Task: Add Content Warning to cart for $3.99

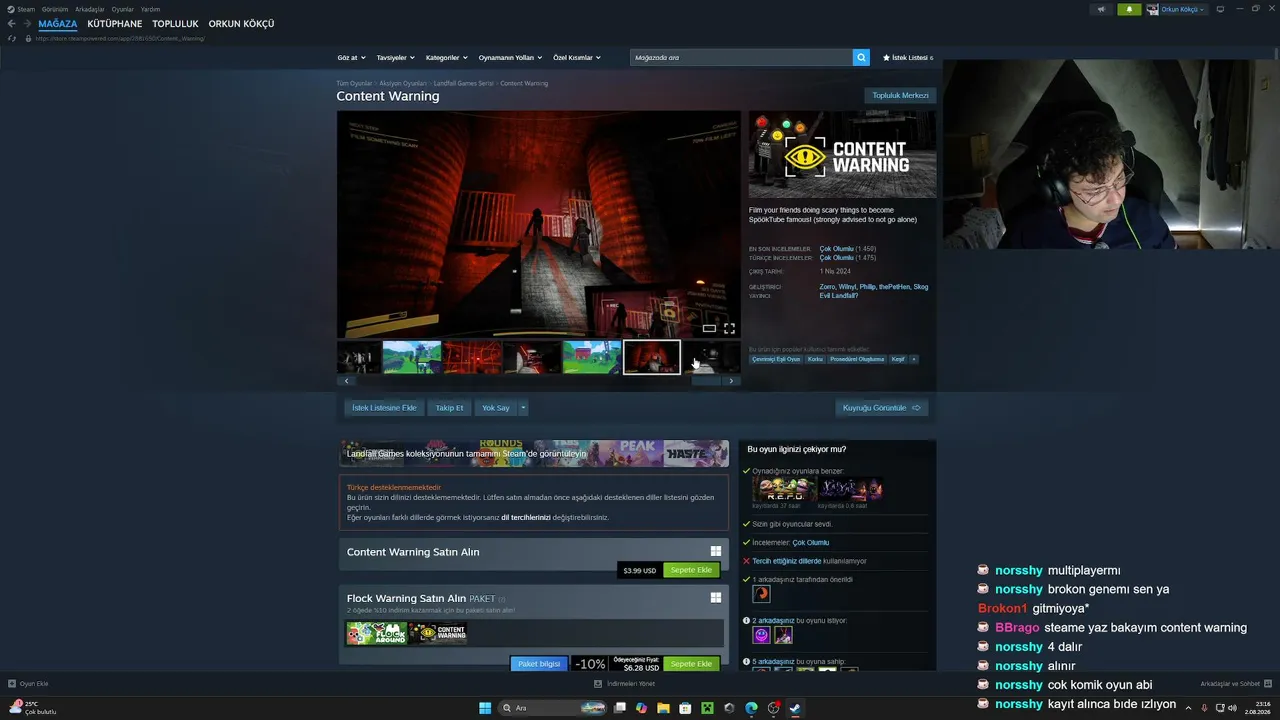Action: click(691, 570)
